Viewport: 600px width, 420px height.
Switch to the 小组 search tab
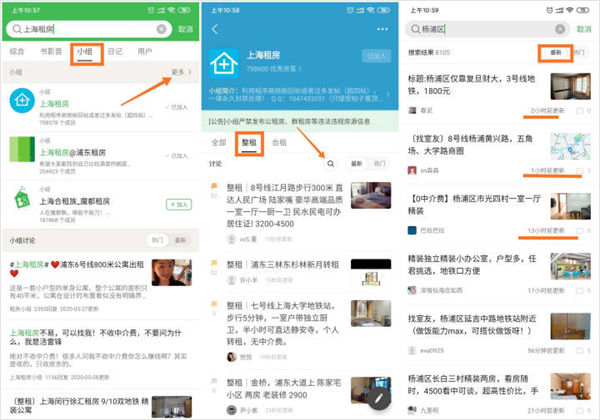pos(85,52)
